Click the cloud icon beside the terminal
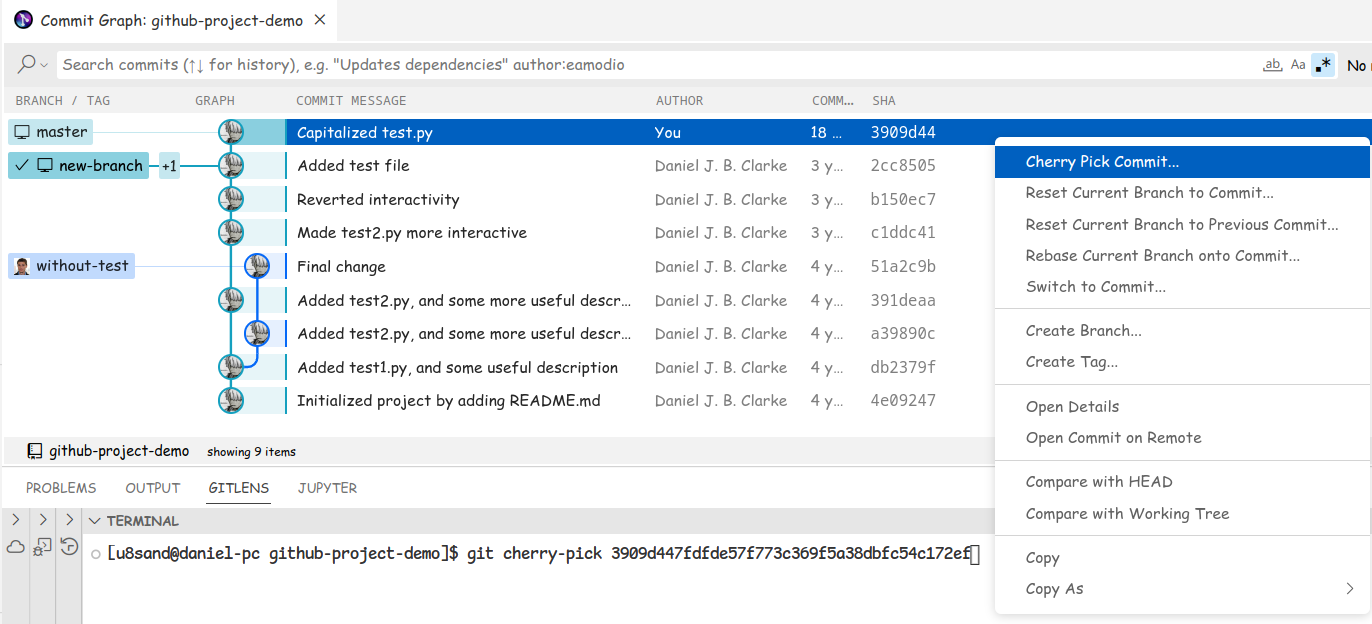This screenshot has width=1372, height=624. point(15,547)
